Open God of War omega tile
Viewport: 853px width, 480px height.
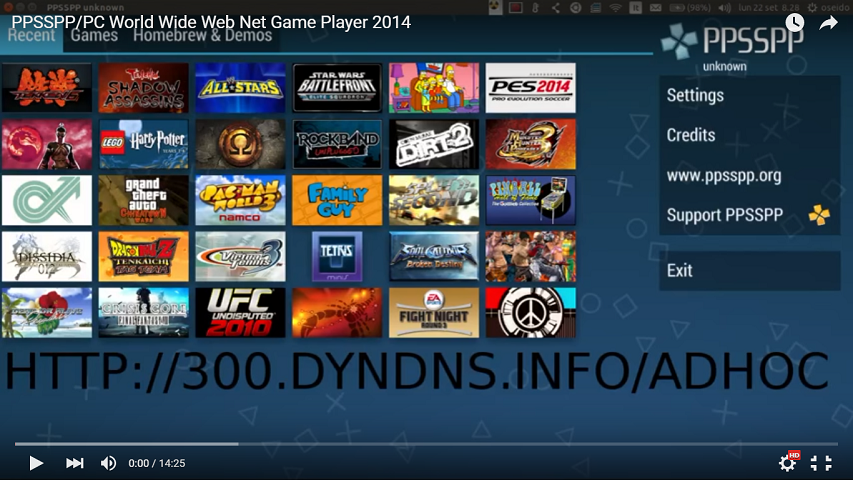[240, 144]
